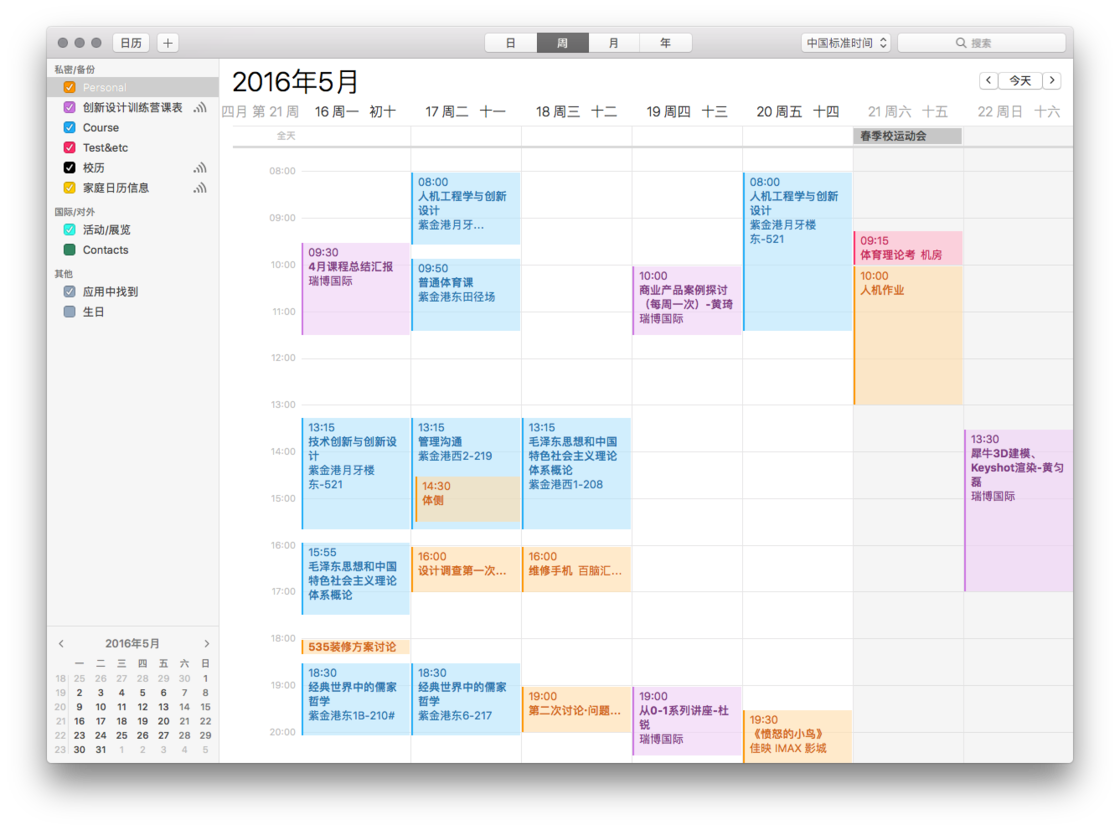This screenshot has height=830, width=1120.
Task: Select 09:50 普通体育课 event
Action: [466, 294]
